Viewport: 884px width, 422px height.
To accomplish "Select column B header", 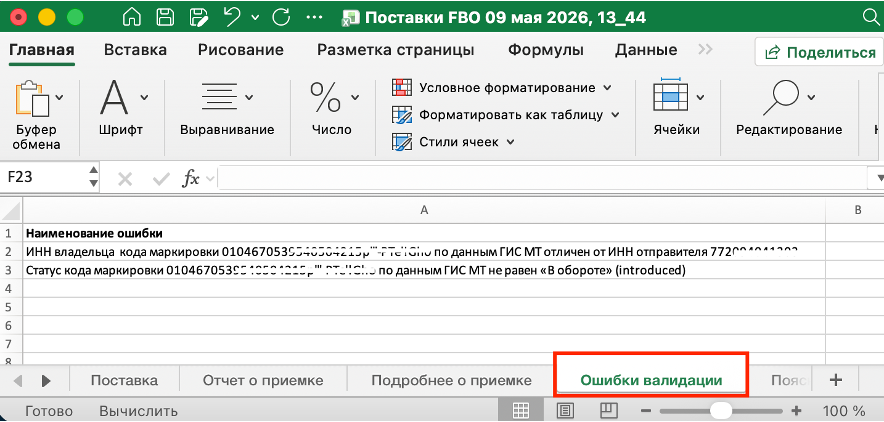I will 855,210.
